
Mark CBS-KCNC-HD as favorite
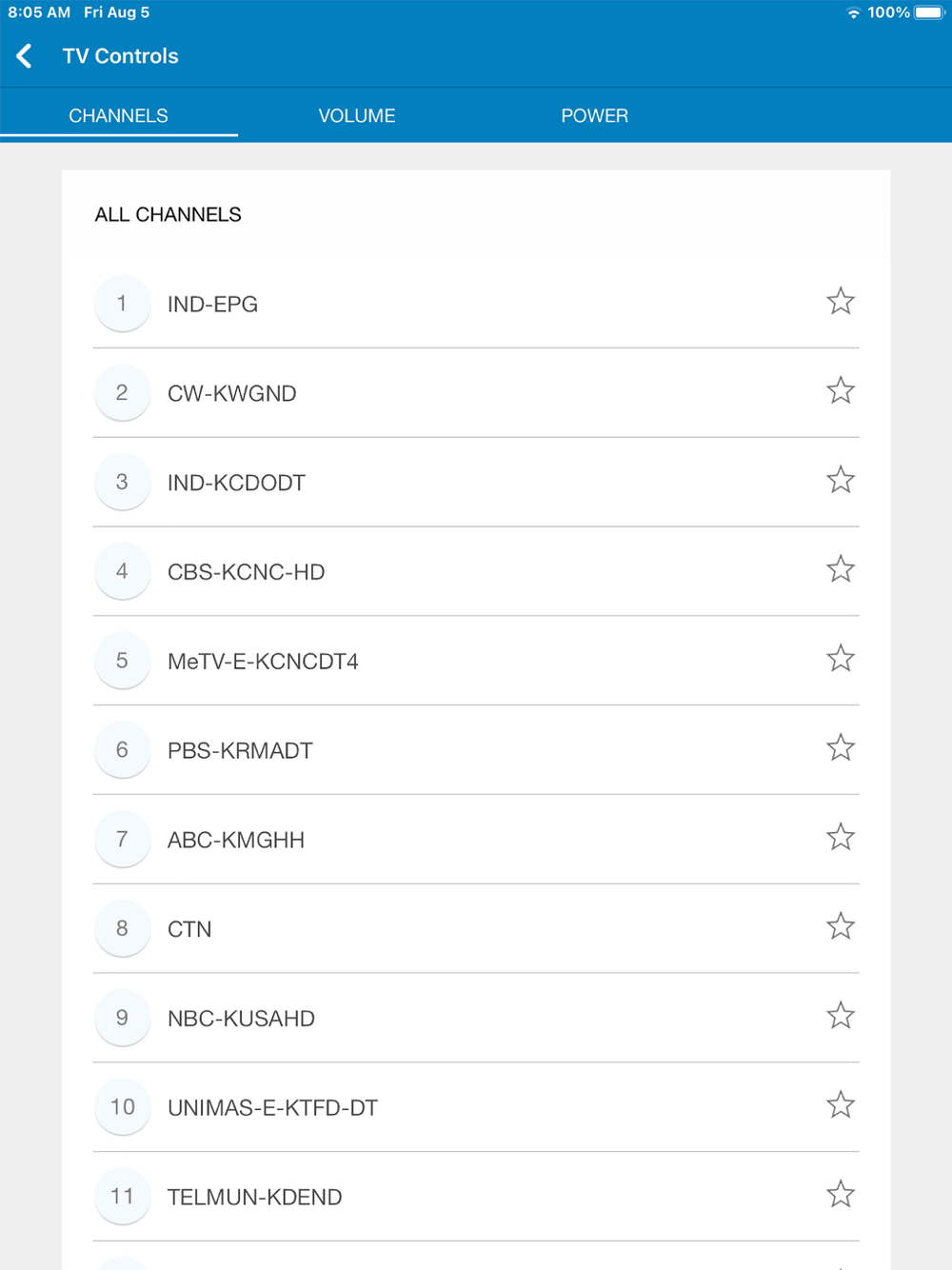[x=840, y=570]
